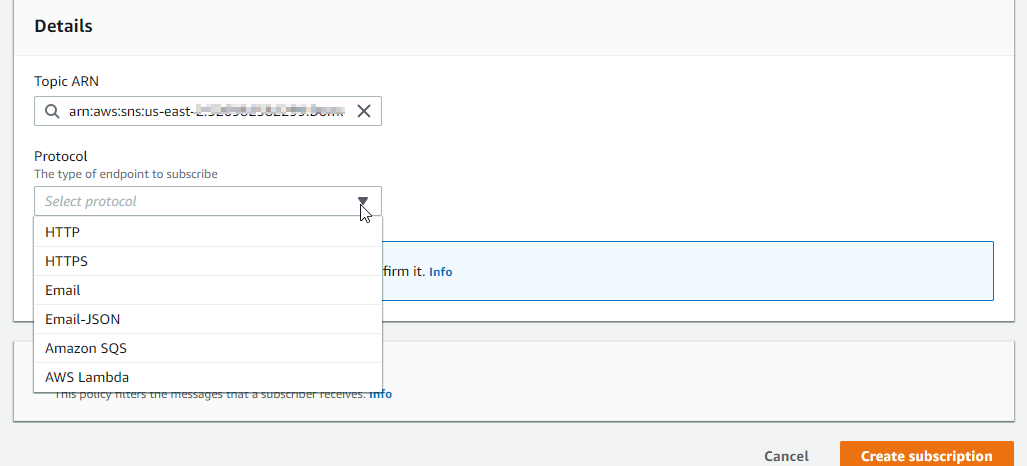The image size is (1027, 466).
Task: Click 'The type of endpoint to subscribe' hint
Action: [x=126, y=174]
